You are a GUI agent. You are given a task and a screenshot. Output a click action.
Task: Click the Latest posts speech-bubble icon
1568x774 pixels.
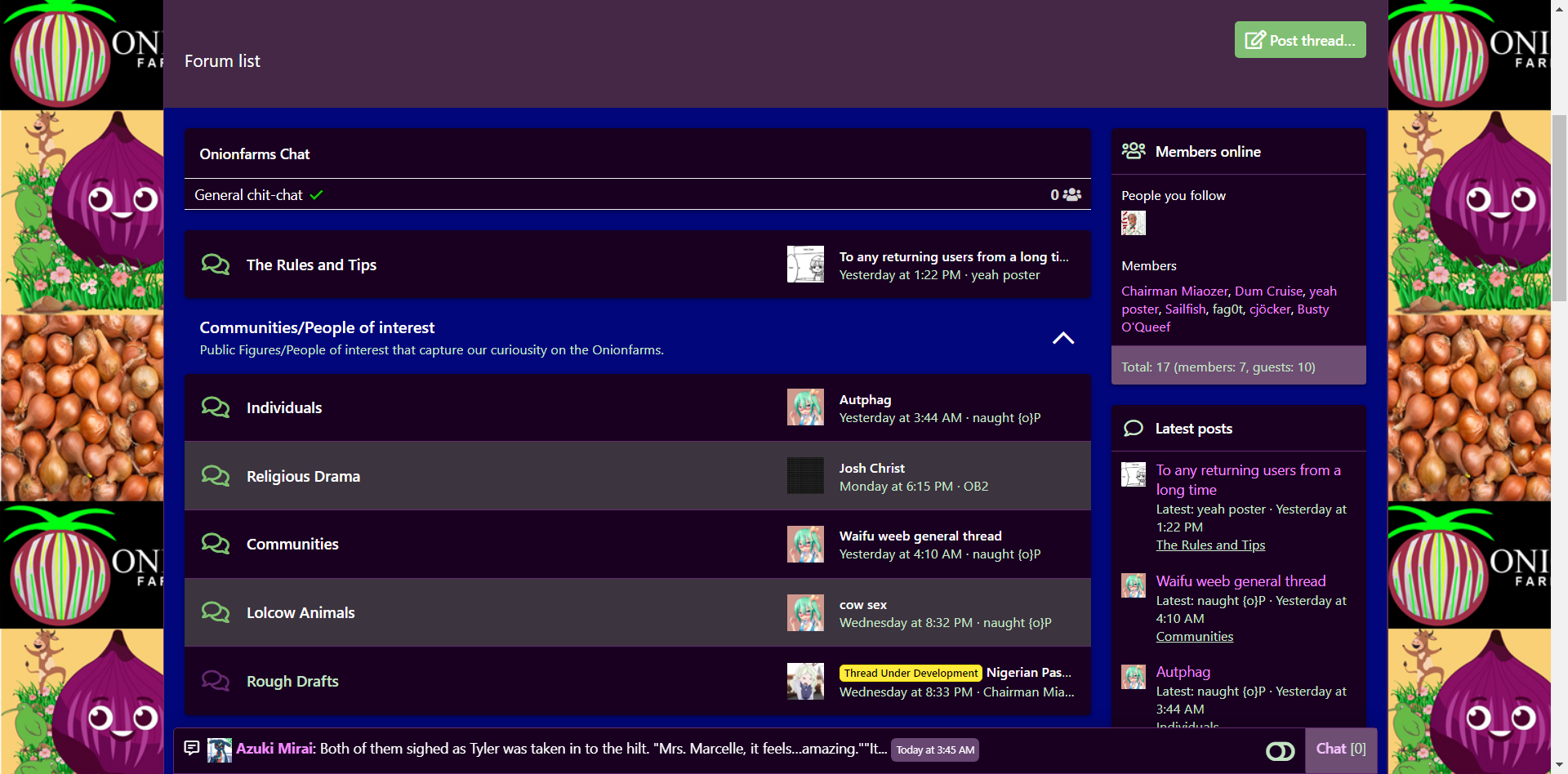(1134, 429)
